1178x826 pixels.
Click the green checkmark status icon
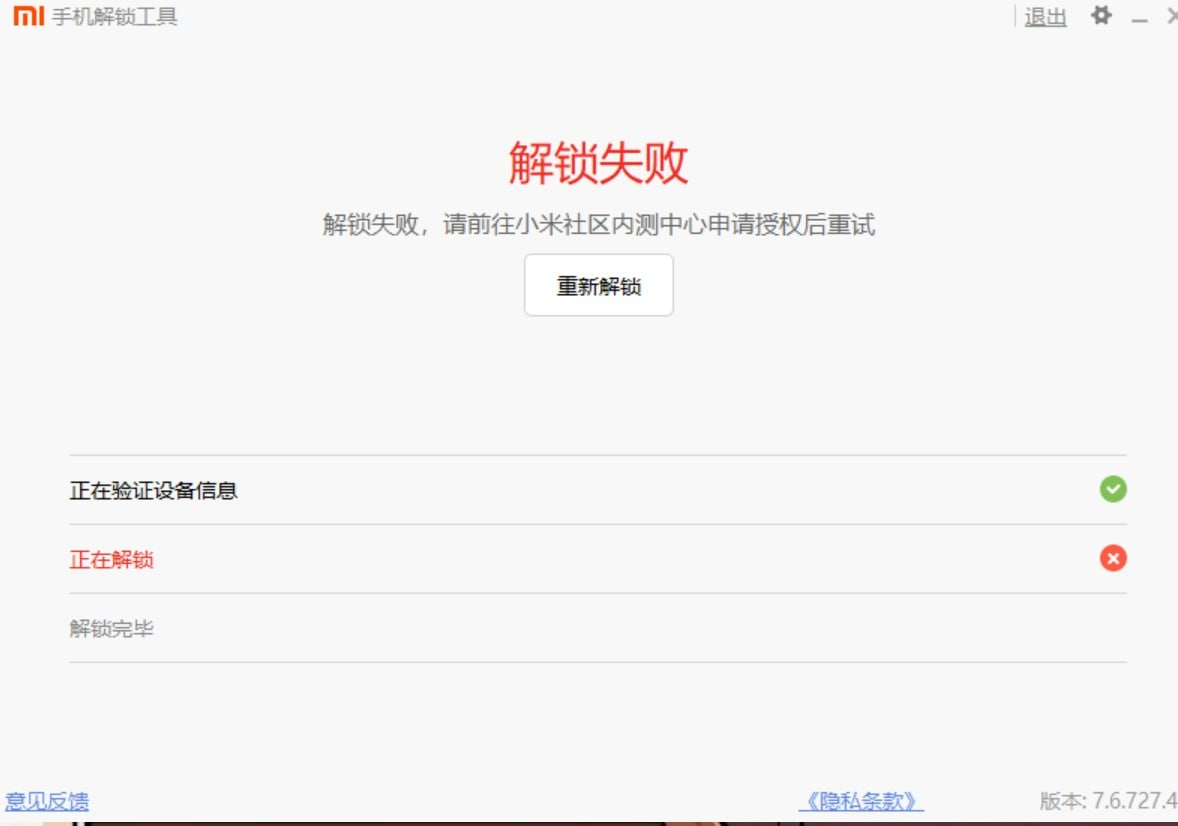click(1113, 490)
